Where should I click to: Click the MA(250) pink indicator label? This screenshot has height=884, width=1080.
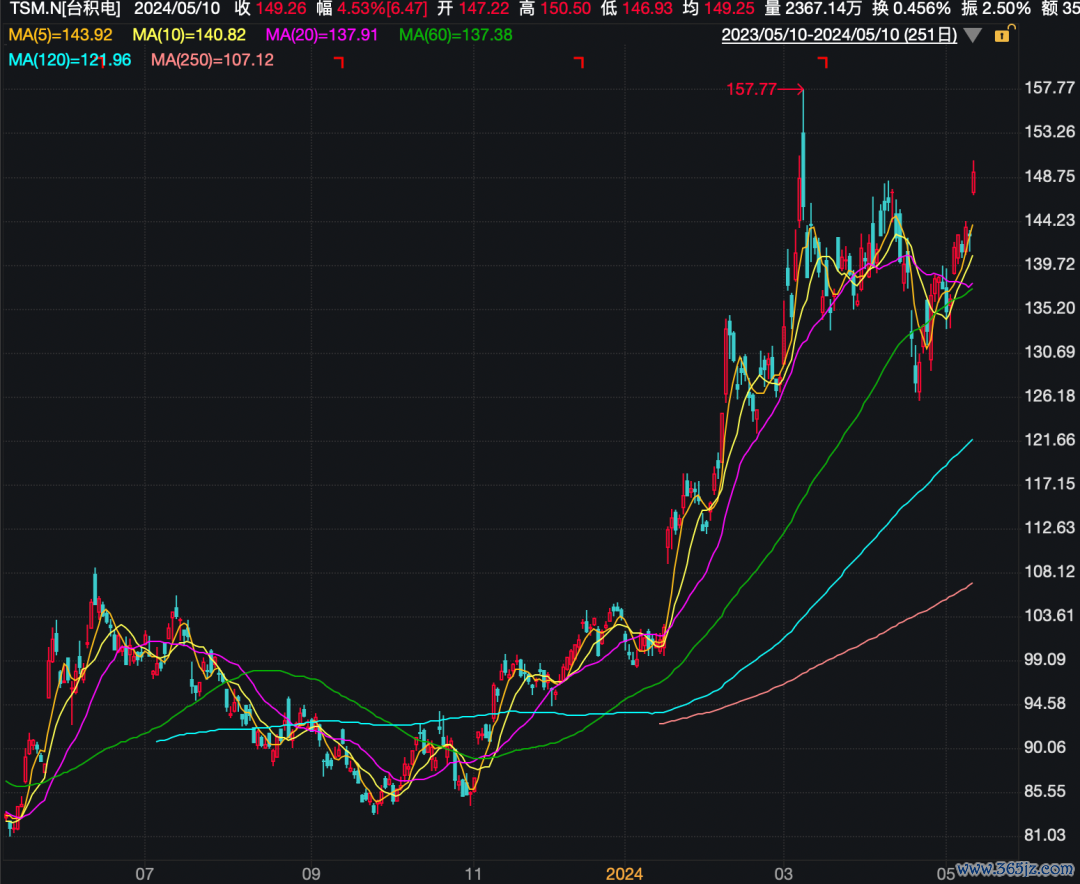tap(212, 60)
